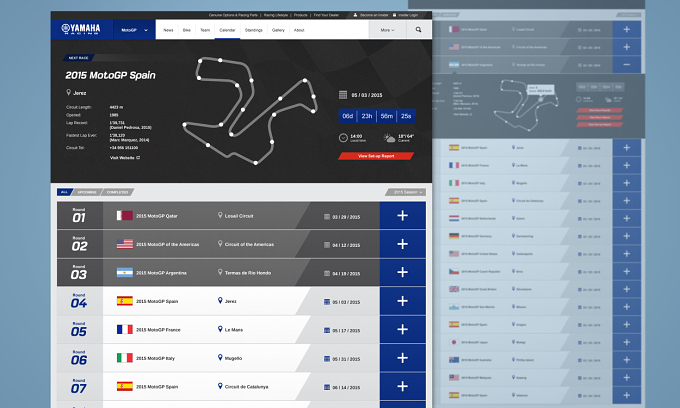Click the calendar icon beside 03/29/2015

[x=327, y=216]
